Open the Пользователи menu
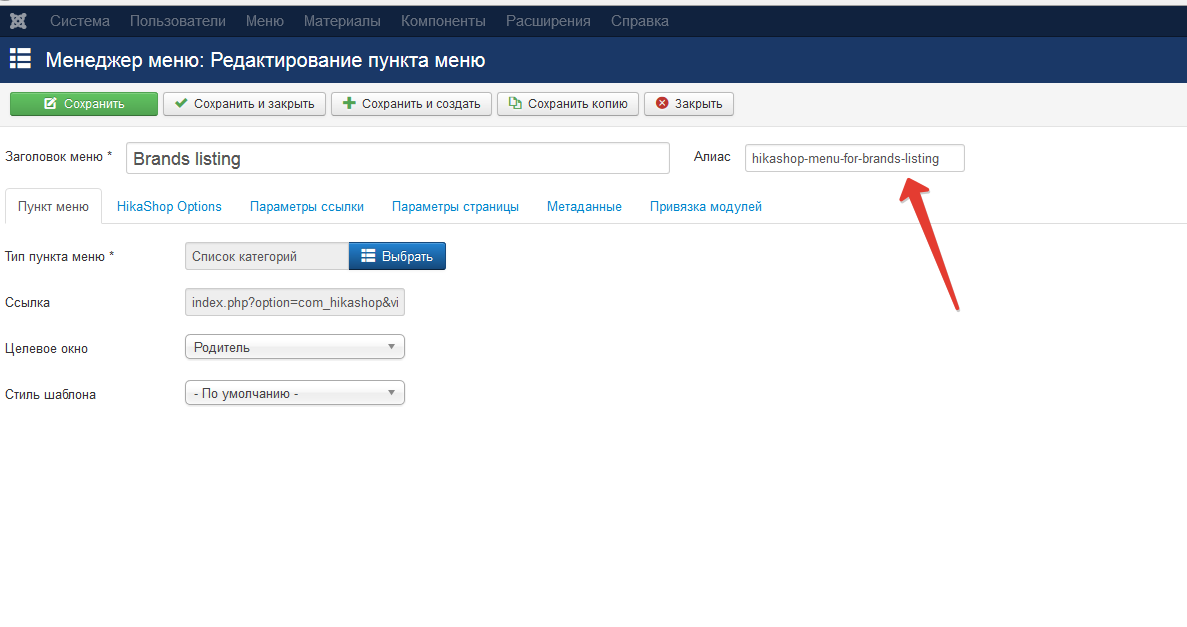Image resolution: width=1187 pixels, height=627 pixels. [178, 21]
